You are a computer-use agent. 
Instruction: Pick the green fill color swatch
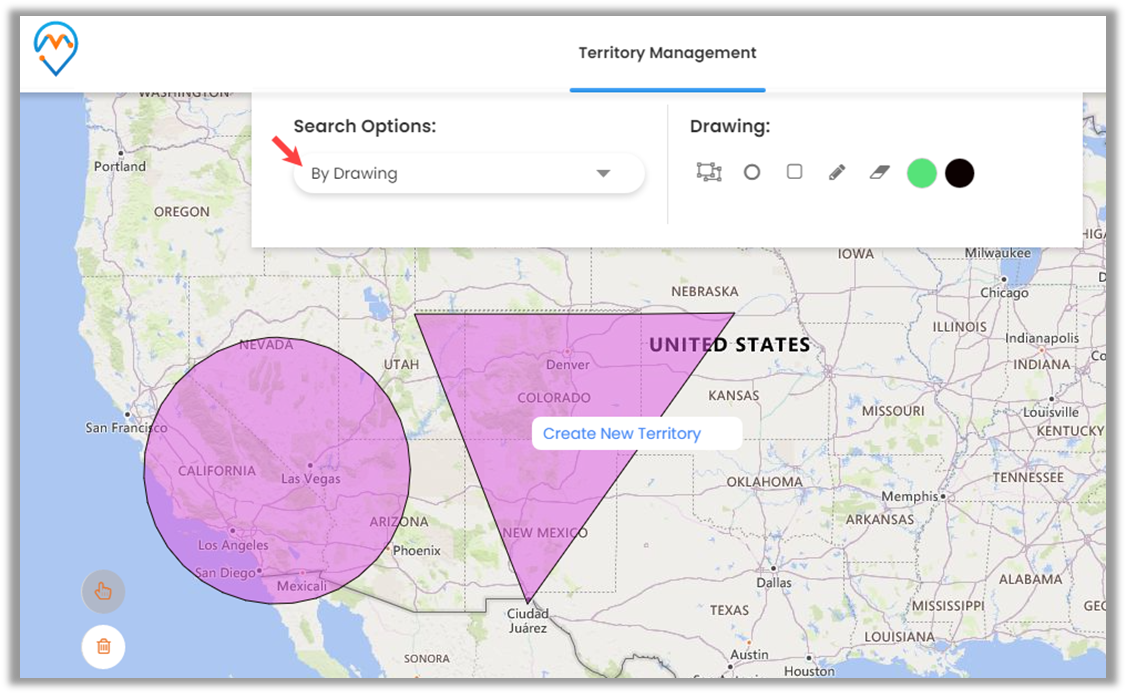[x=921, y=173]
